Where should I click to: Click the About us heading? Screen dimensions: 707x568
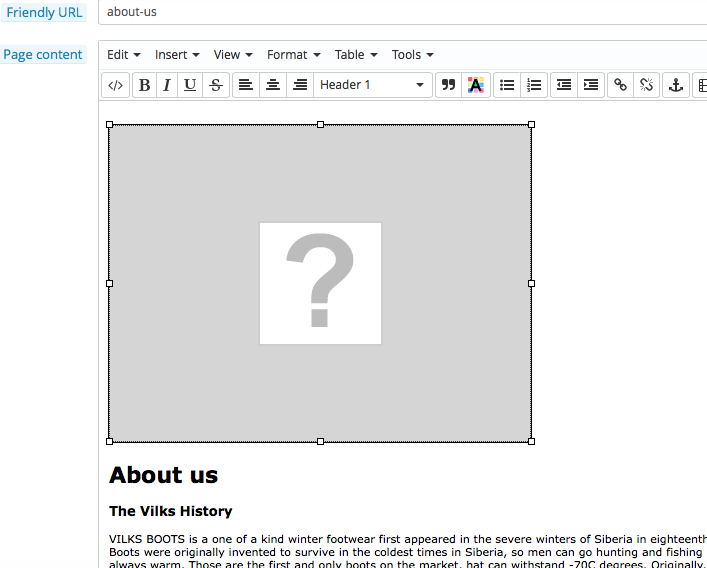pyautogui.click(x=163, y=475)
